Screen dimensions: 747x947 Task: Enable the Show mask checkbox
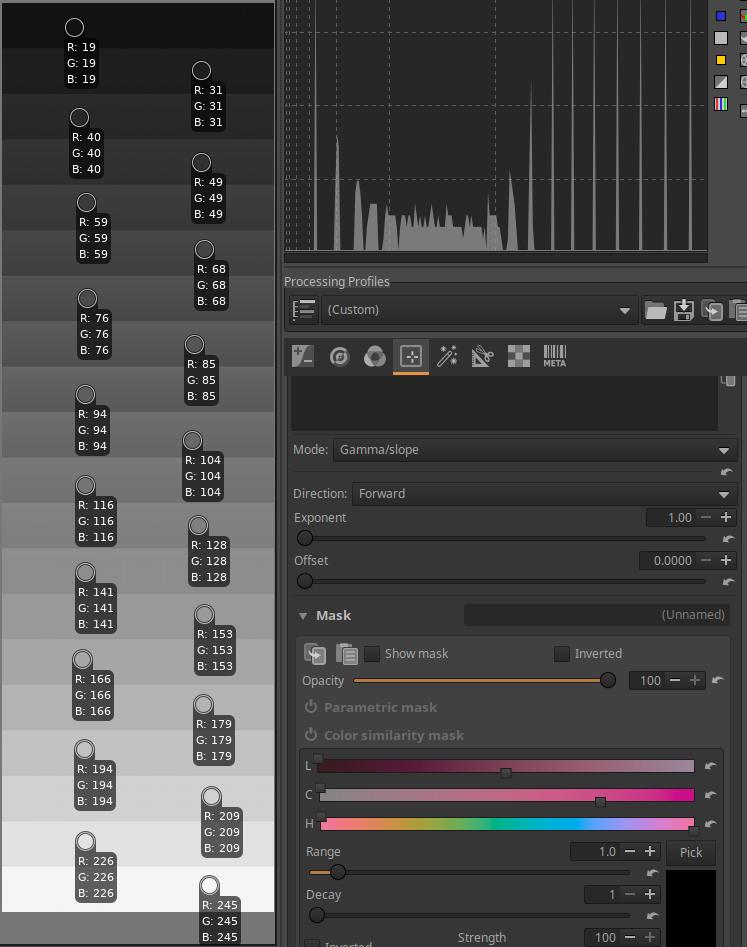pos(372,654)
